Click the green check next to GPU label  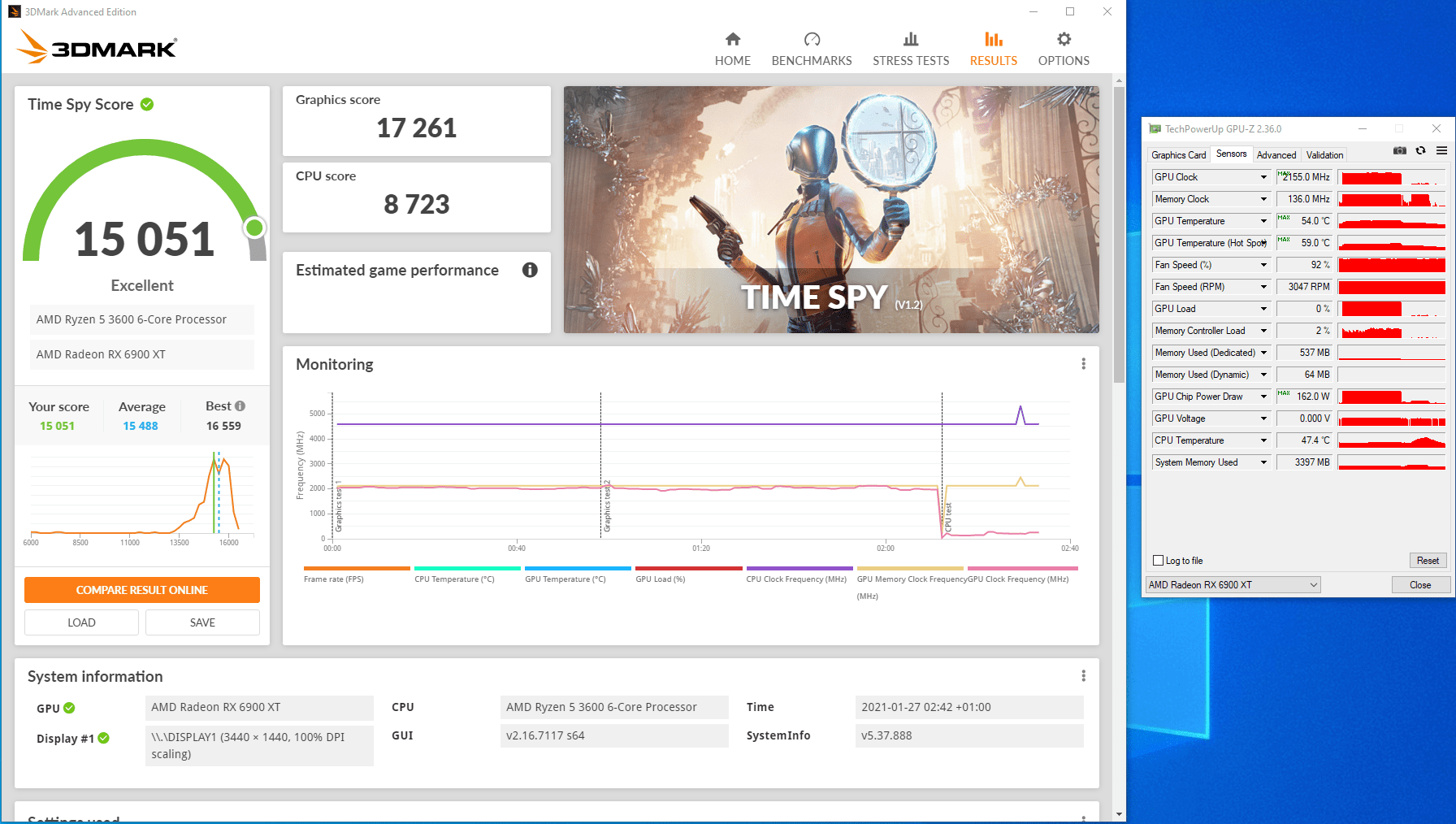pyautogui.click(x=69, y=708)
